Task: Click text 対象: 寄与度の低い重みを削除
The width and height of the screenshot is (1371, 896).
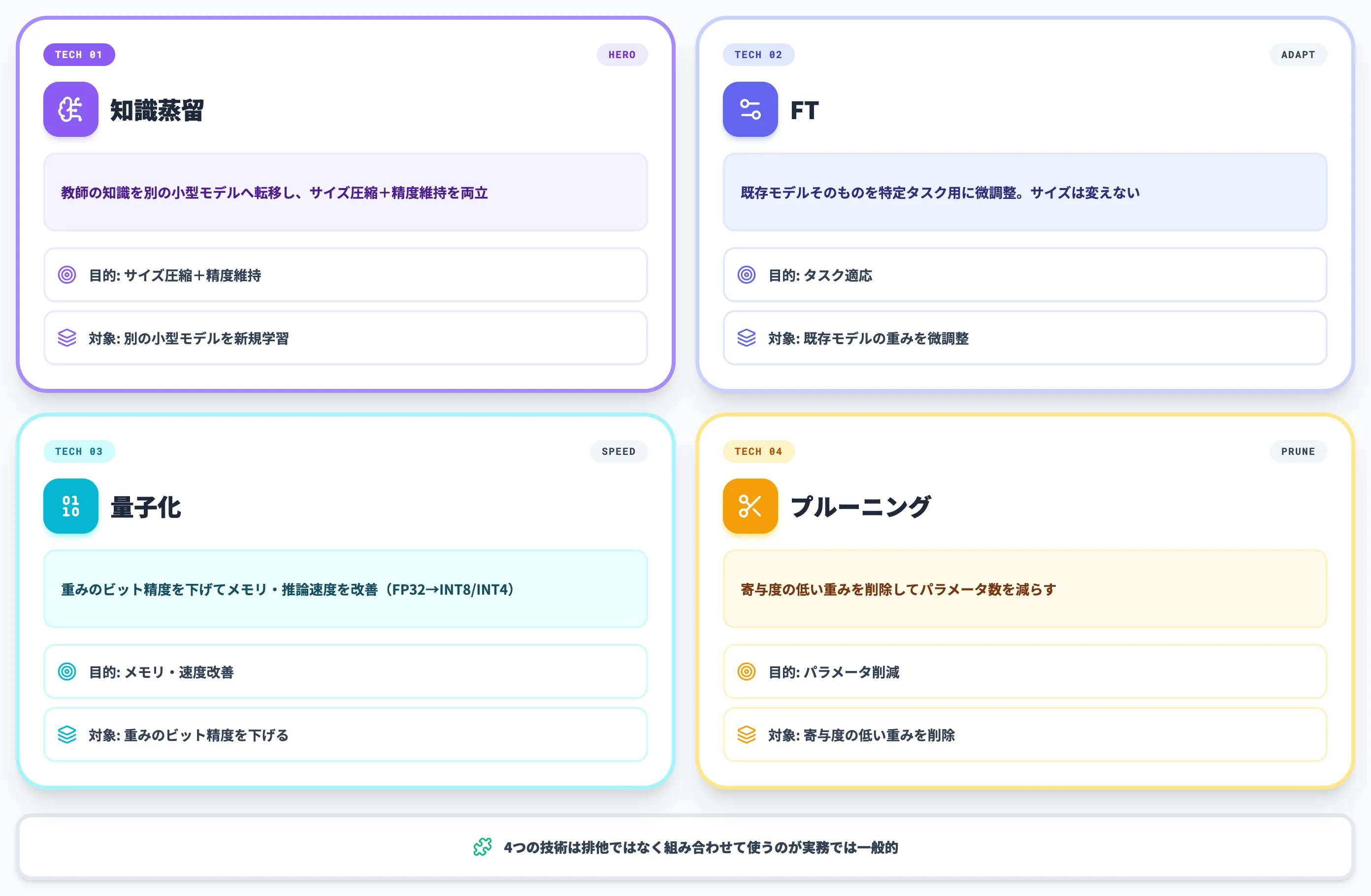Action: pos(861,735)
